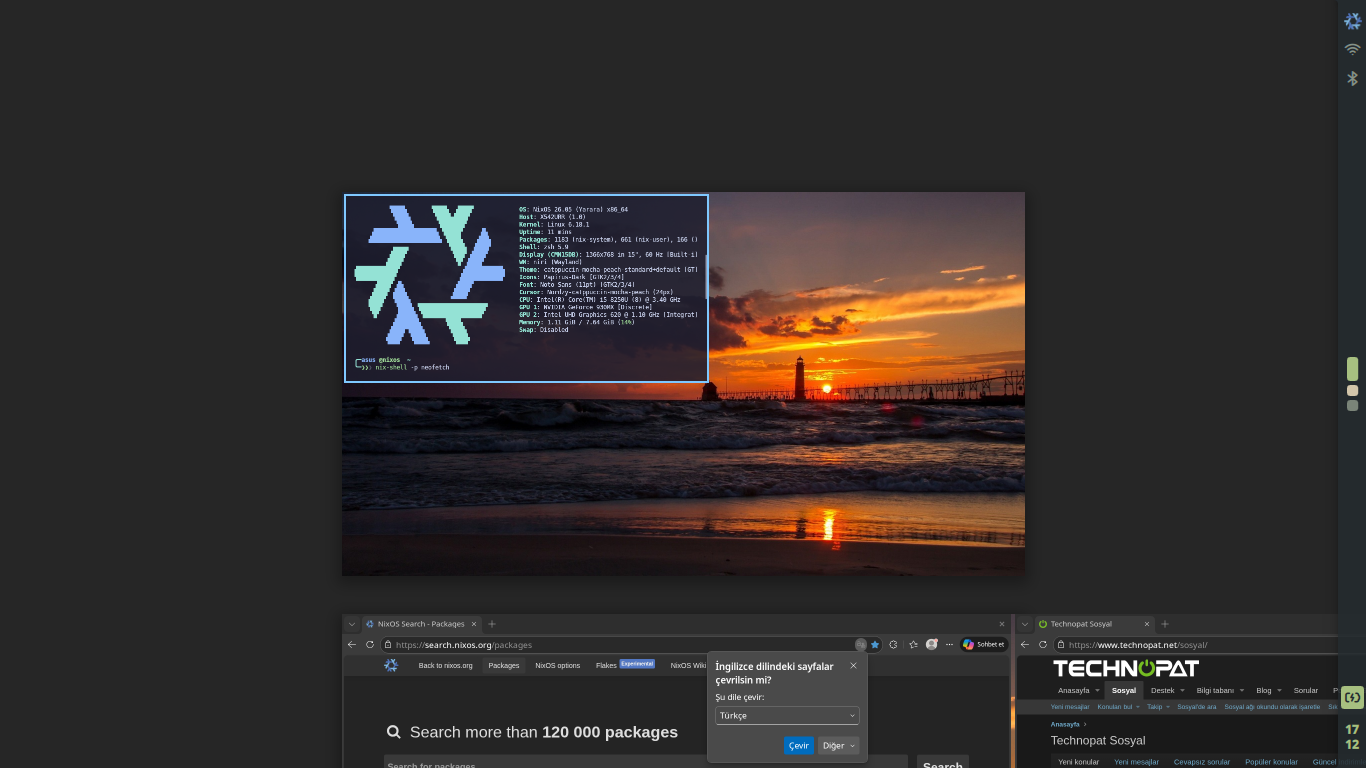Image resolution: width=1366 pixels, height=768 pixels.
Task: Click the battery charging indicator icon
Action: tap(1352, 697)
